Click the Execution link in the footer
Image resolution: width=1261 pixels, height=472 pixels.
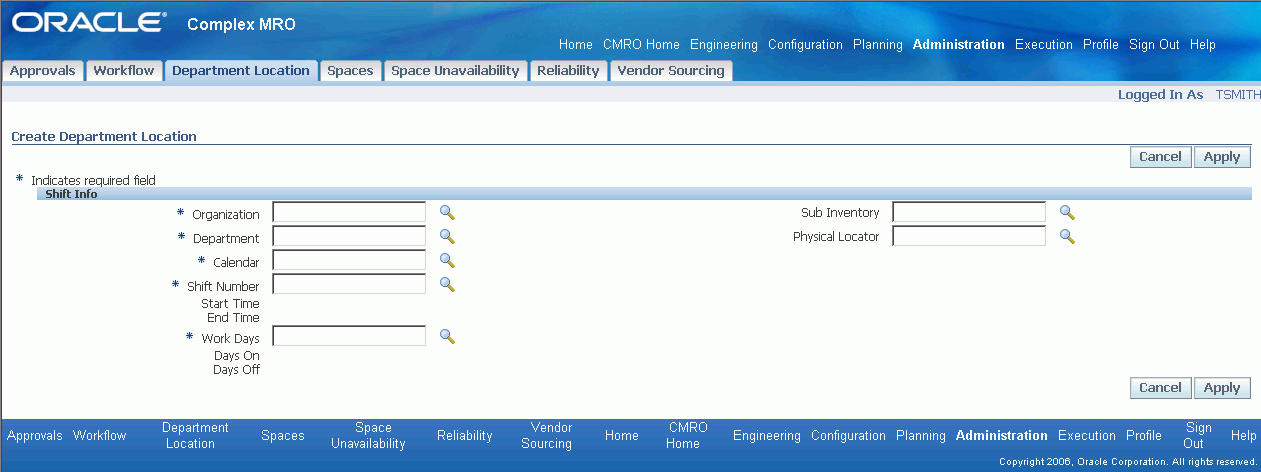1087,436
